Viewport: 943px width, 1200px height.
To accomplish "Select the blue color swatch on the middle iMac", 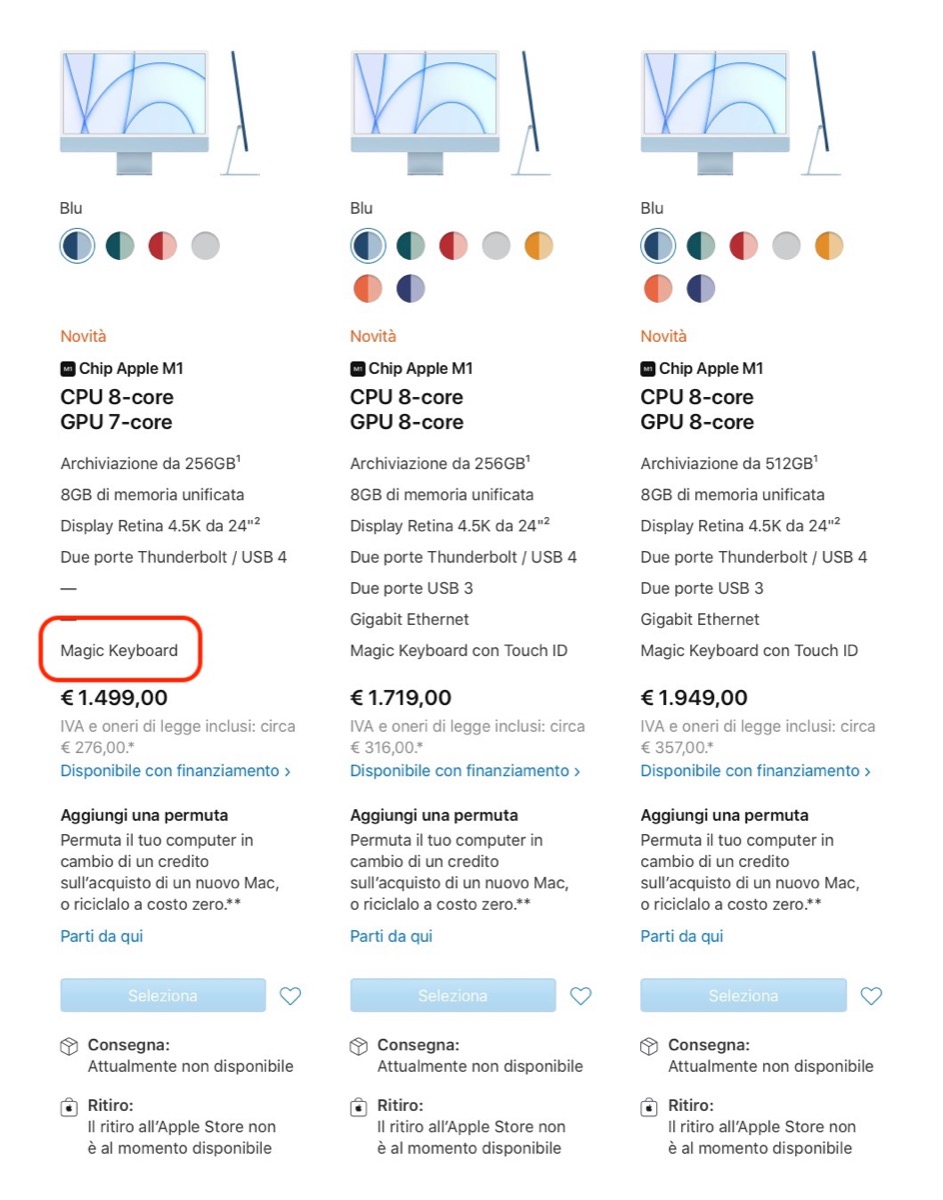I will (x=368, y=246).
